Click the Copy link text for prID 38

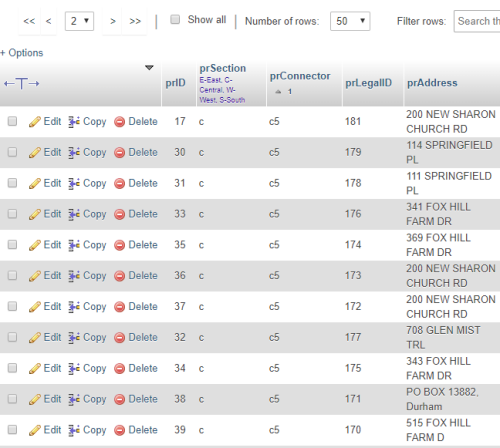[95, 399]
